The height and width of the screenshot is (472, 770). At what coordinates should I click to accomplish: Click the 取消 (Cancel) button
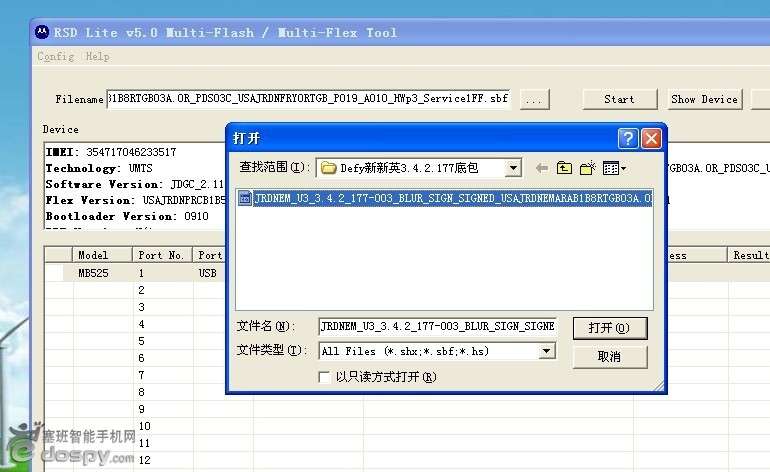[609, 356]
